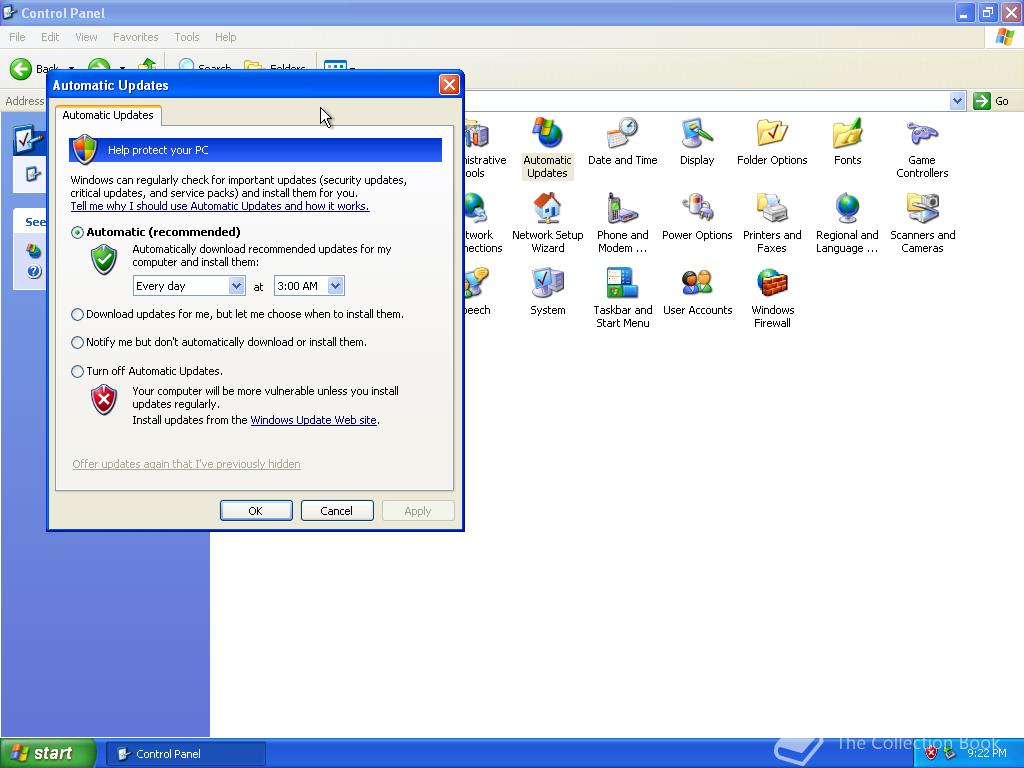Open the Windows Update Web site link
Viewport: 1024px width, 768px height.
click(313, 420)
